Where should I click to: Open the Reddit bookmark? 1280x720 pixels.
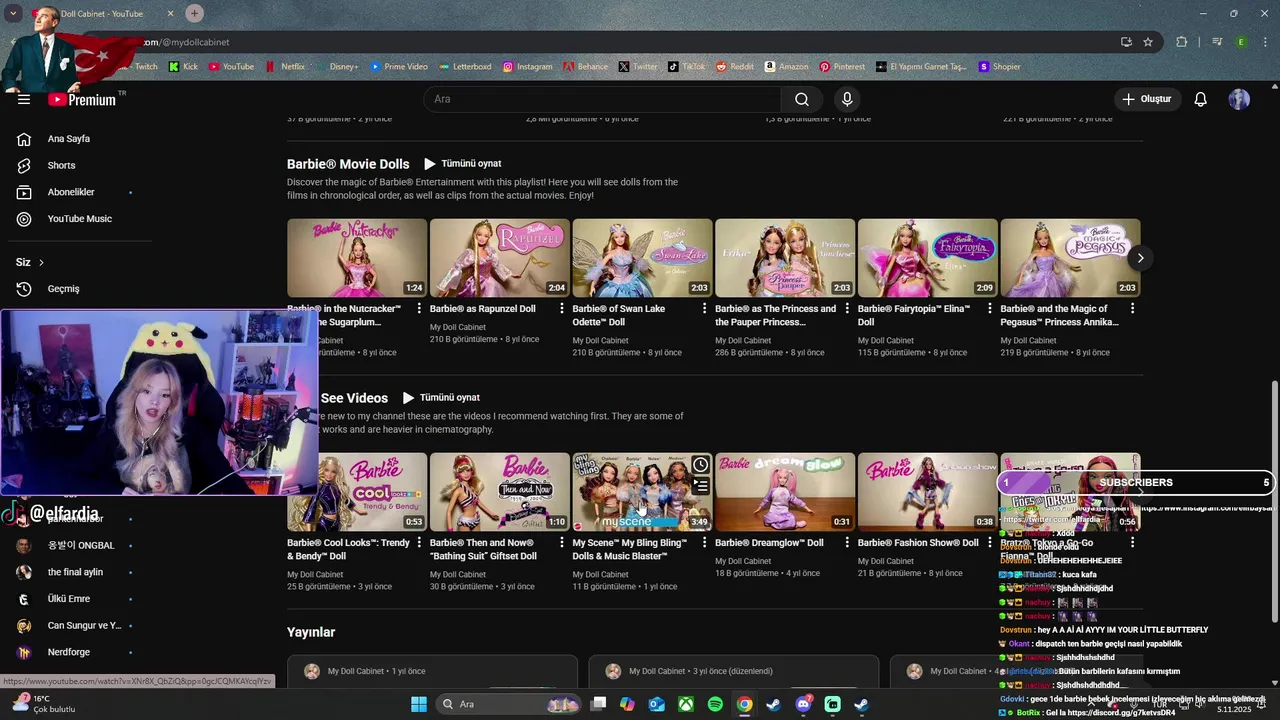(735, 67)
